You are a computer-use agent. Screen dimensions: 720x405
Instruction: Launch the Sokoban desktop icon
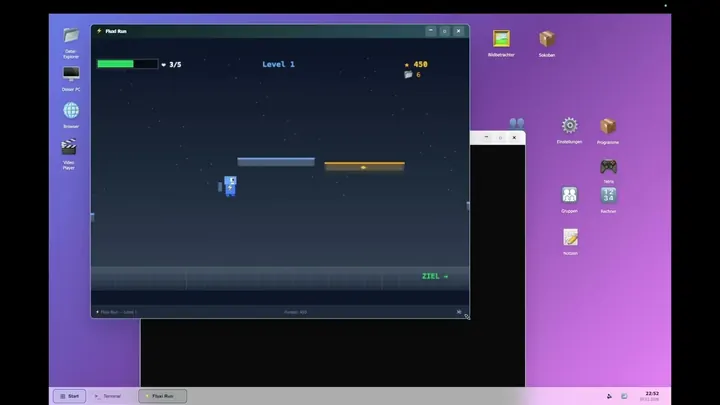(x=547, y=43)
